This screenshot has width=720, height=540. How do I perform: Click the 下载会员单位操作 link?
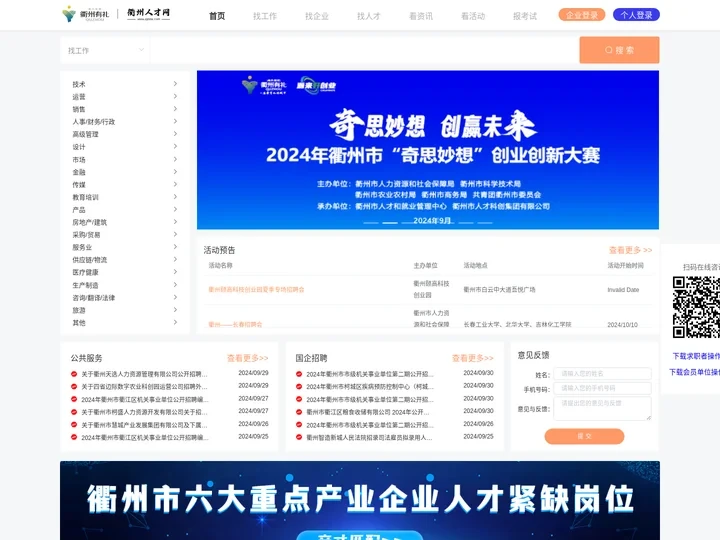pyautogui.click(x=694, y=372)
